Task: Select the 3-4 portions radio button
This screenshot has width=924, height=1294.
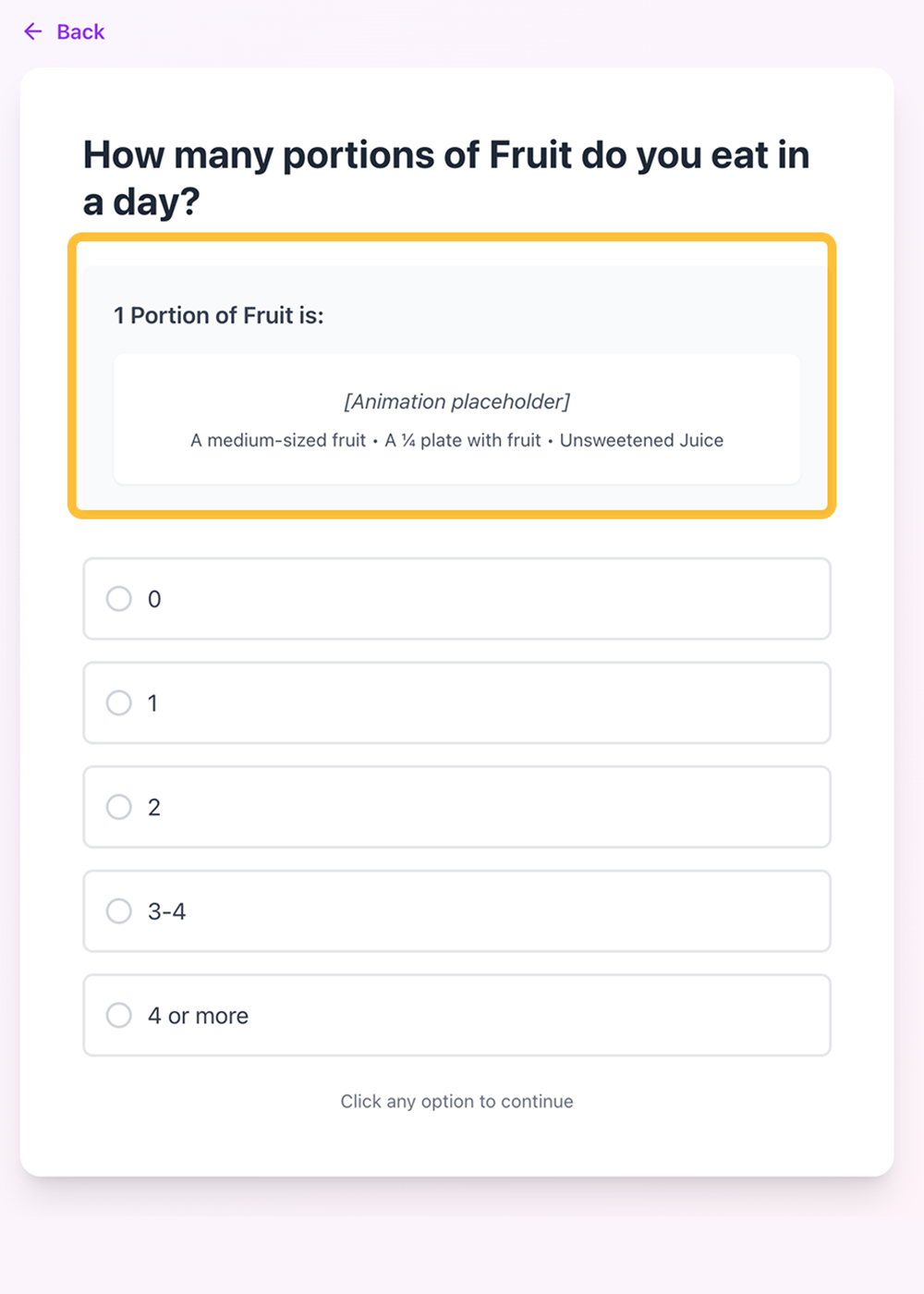Action: click(119, 911)
